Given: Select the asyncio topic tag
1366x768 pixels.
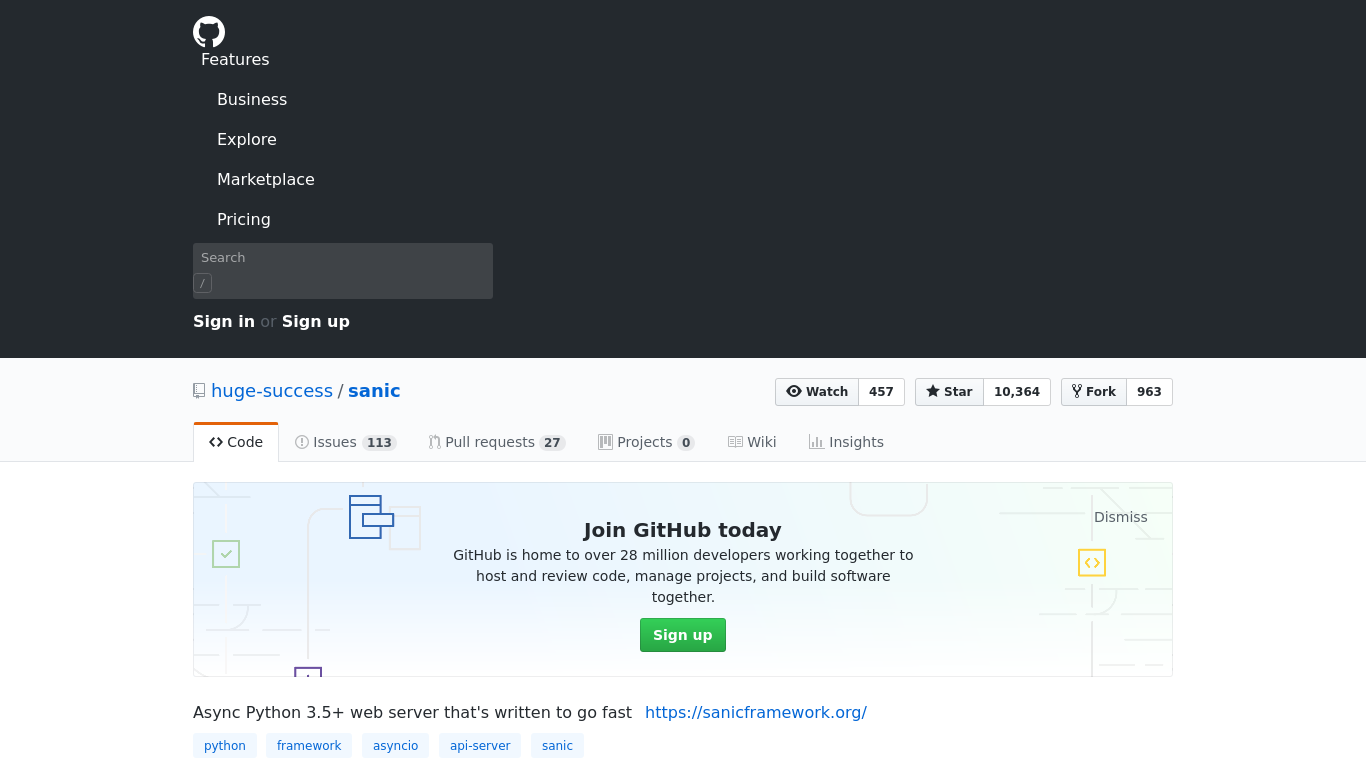Looking at the screenshot, I should (x=395, y=745).
